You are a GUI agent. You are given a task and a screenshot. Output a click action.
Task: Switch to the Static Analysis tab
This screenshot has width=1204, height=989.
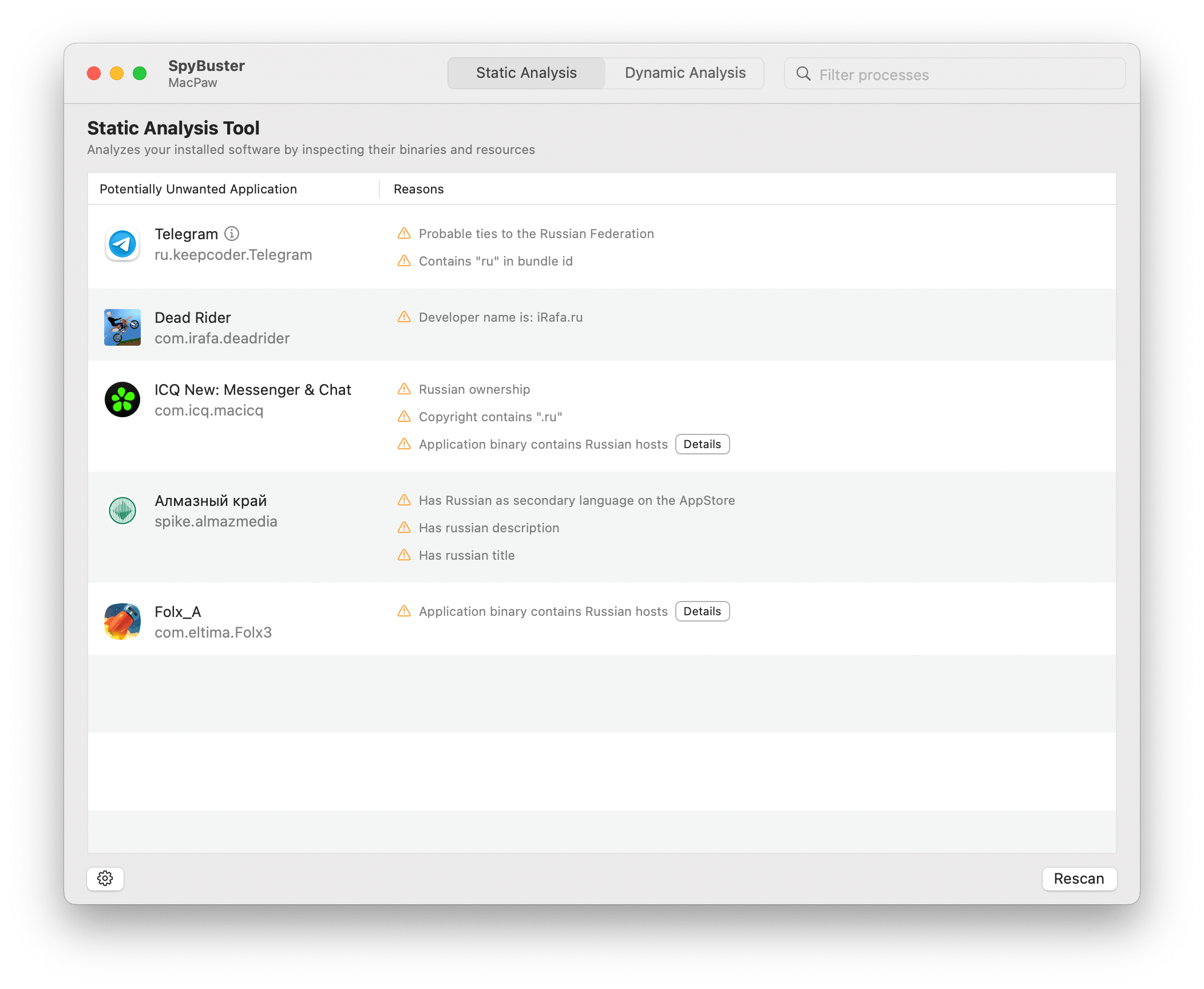coord(526,73)
